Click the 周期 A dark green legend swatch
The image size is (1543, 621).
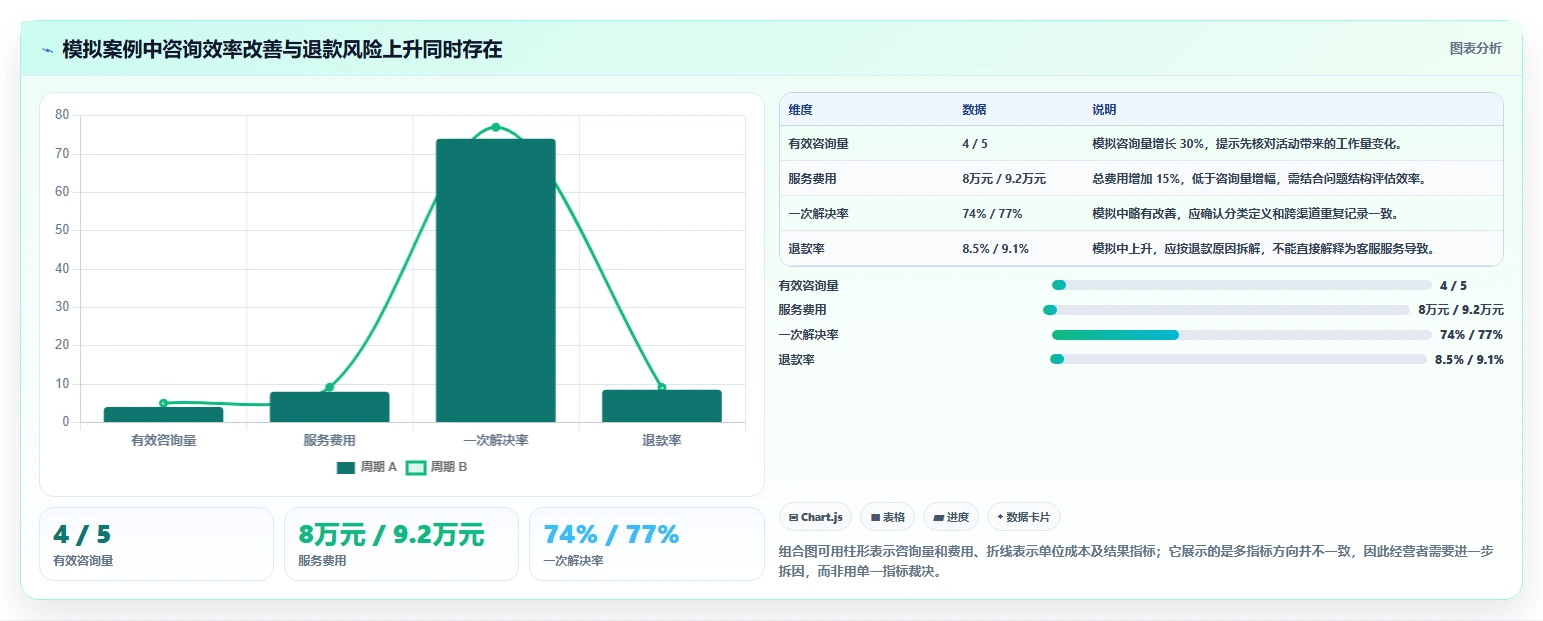(x=346, y=467)
